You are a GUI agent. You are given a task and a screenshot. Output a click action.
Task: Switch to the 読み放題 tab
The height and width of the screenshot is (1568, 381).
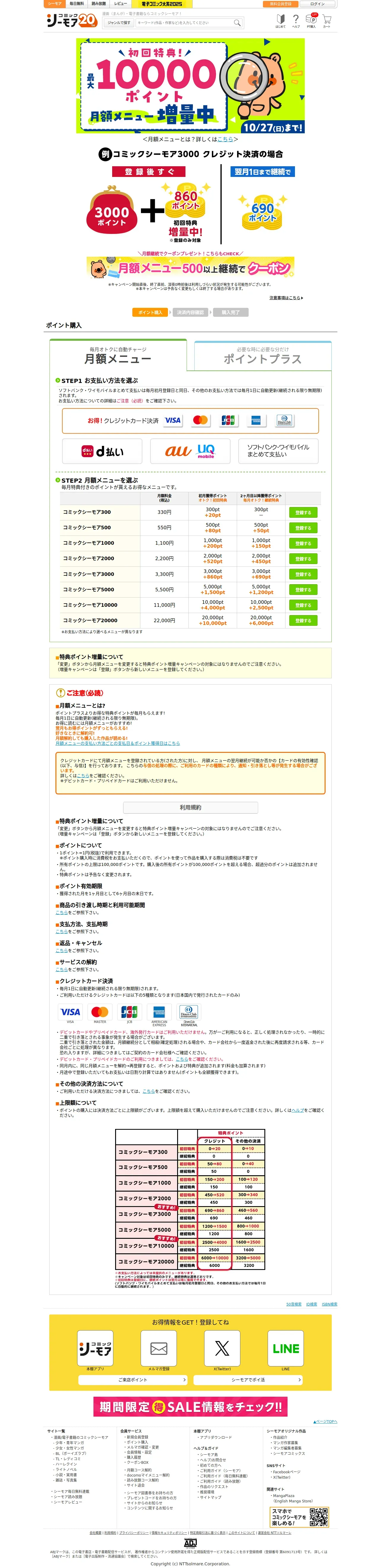click(99, 4)
